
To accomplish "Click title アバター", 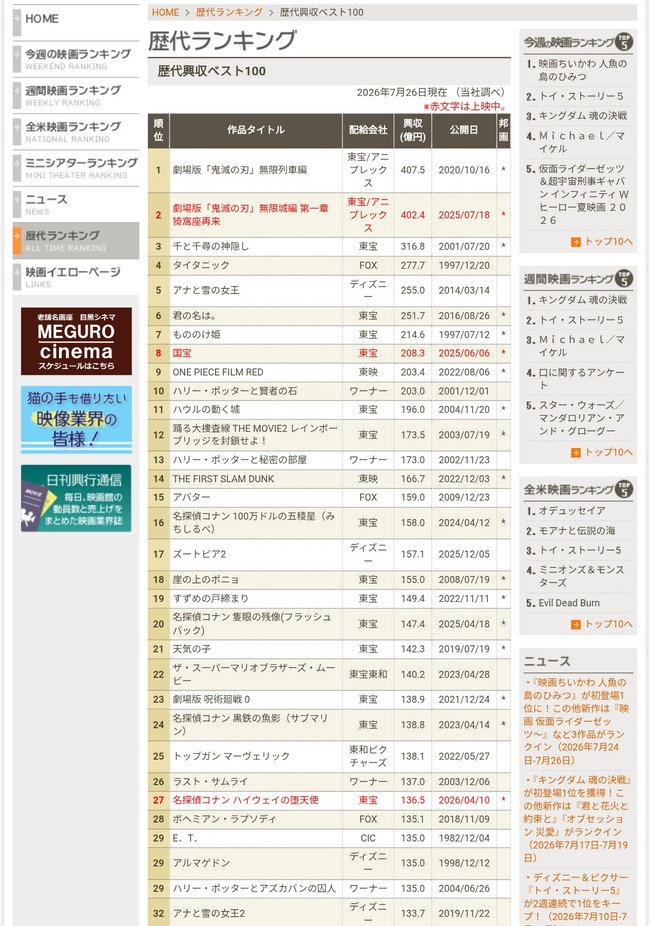I will tap(191, 498).
